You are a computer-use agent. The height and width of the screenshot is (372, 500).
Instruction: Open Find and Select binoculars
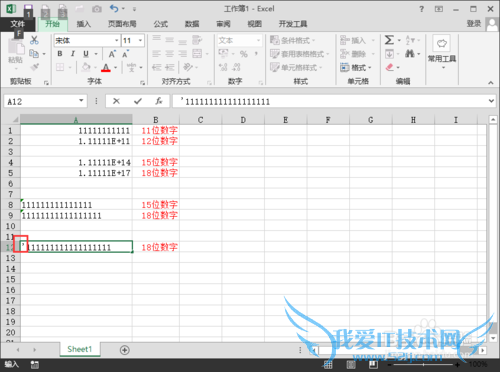(410, 54)
